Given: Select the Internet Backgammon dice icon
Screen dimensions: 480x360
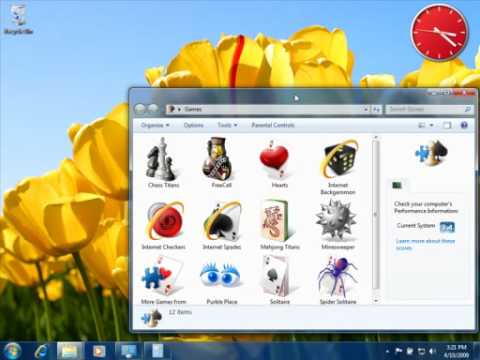Looking at the screenshot, I should [339, 158].
